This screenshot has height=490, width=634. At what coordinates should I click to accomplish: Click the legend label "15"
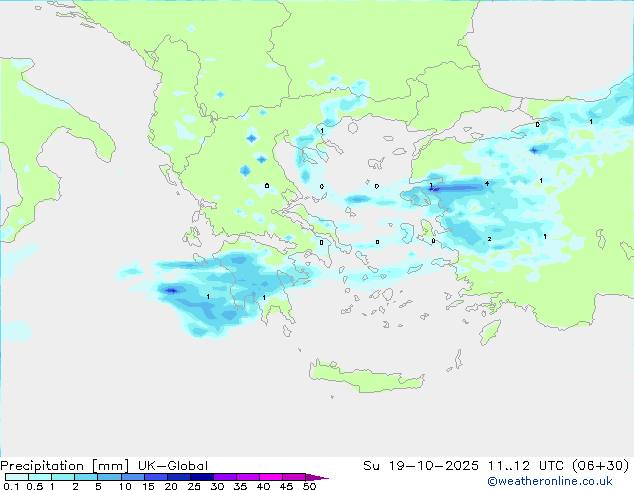coord(148,486)
